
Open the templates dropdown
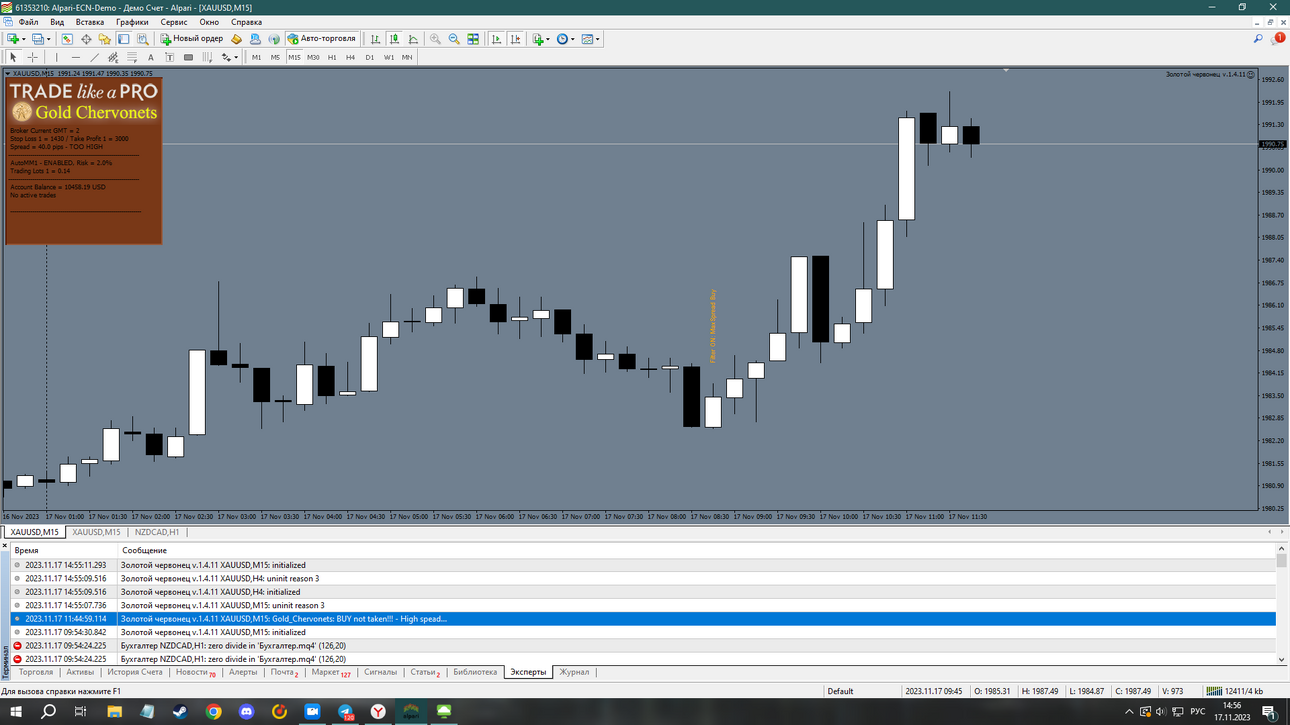point(590,39)
